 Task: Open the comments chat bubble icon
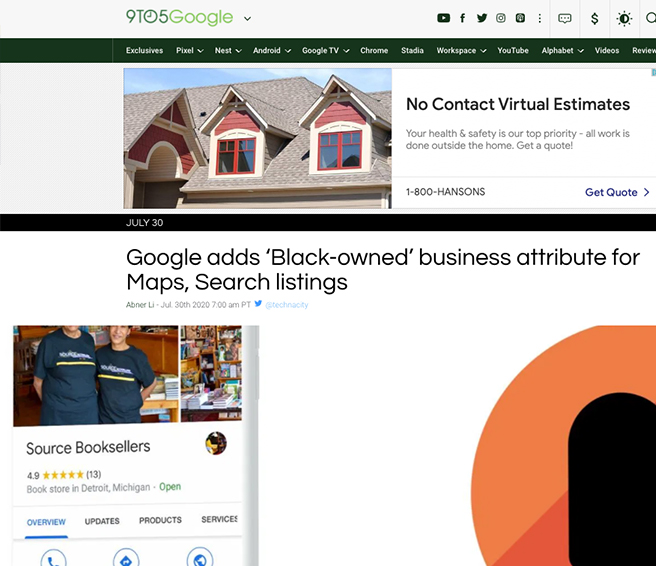(x=565, y=18)
